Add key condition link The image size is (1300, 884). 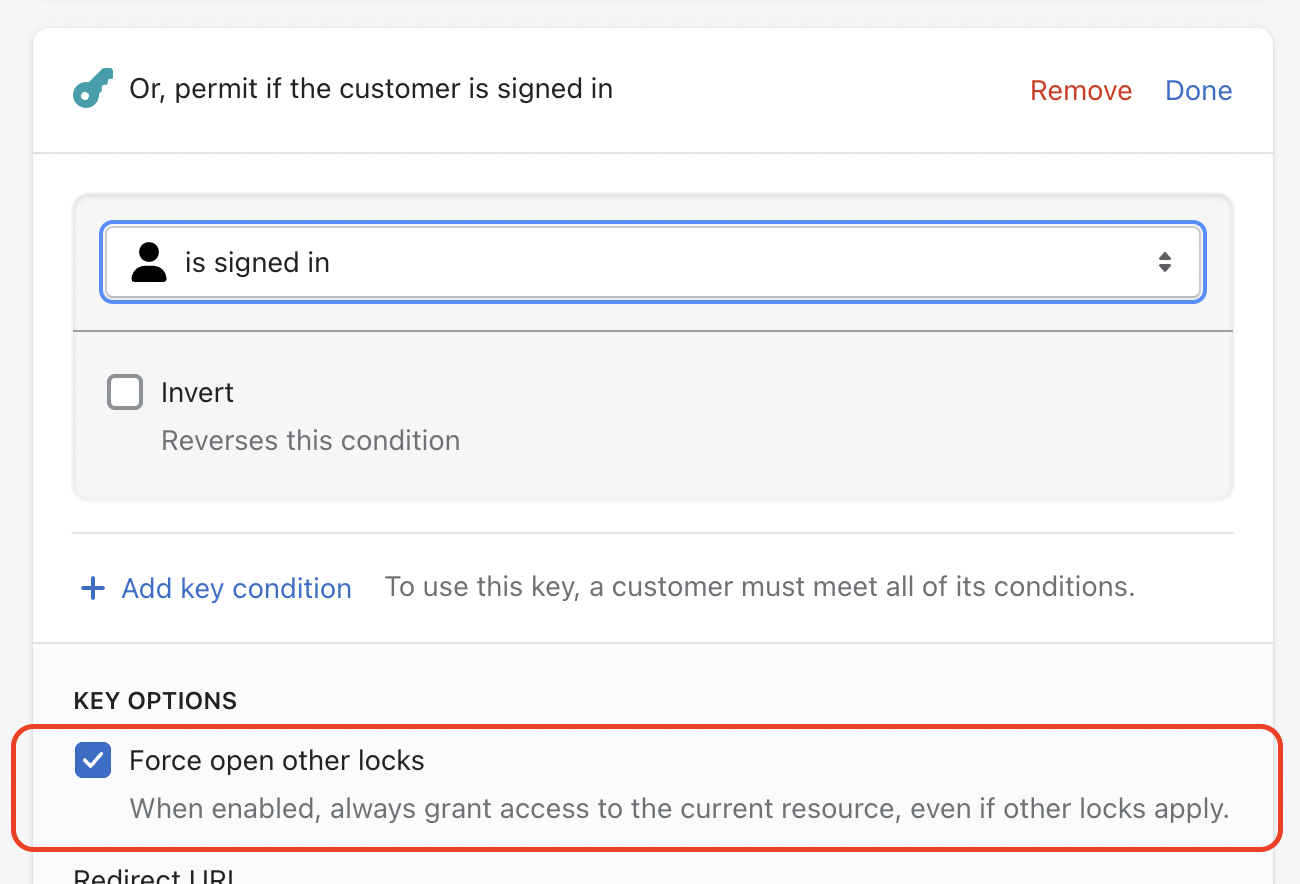pos(236,588)
